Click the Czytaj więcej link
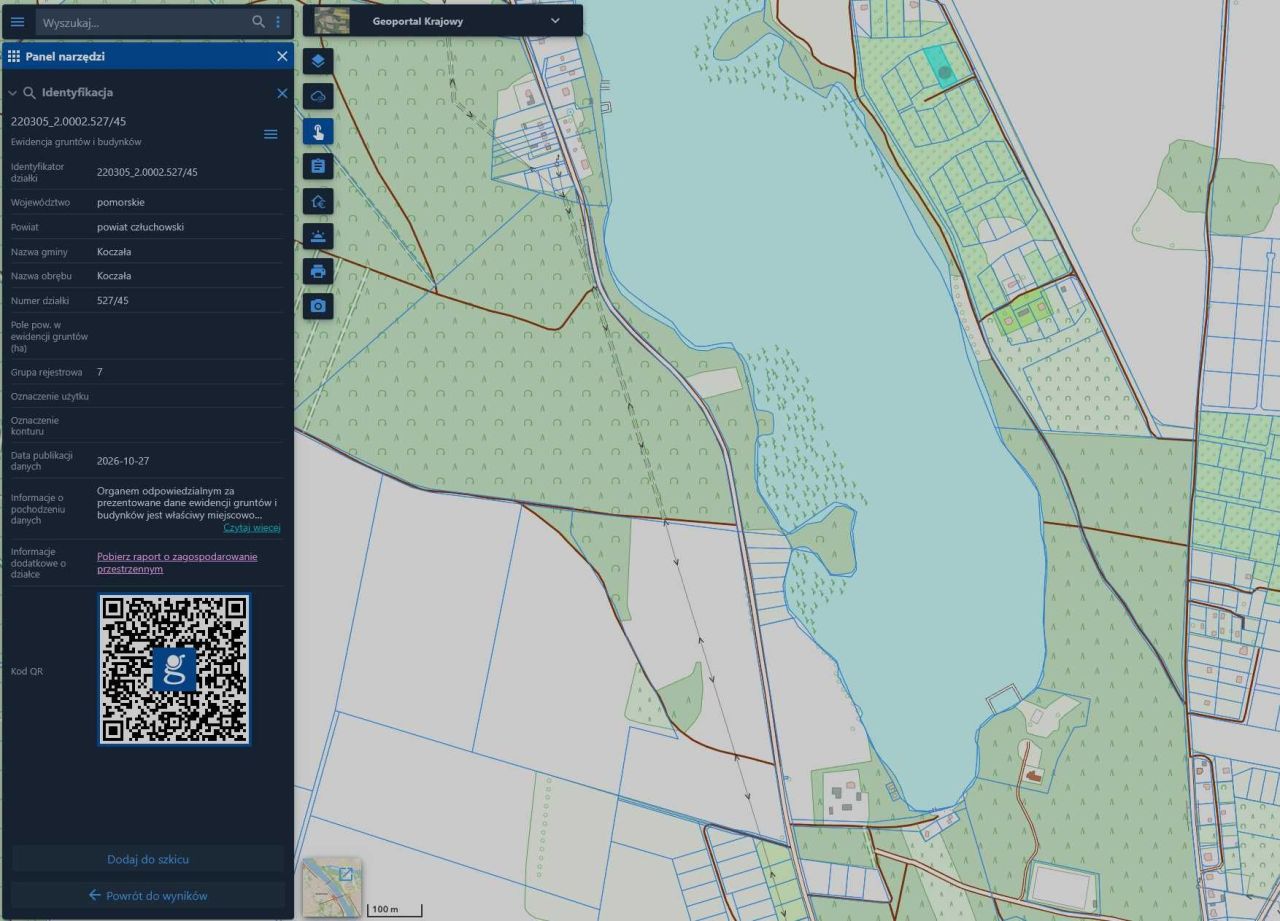This screenshot has width=1280, height=921. click(252, 528)
